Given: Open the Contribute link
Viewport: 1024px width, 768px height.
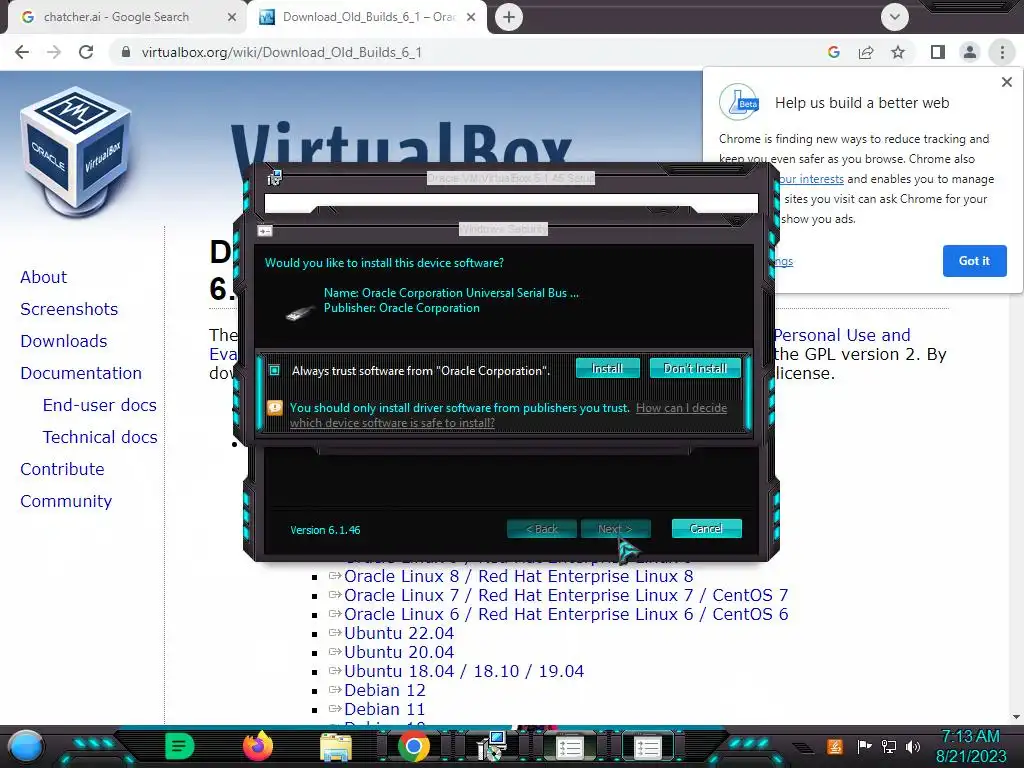Looking at the screenshot, I should (62, 469).
